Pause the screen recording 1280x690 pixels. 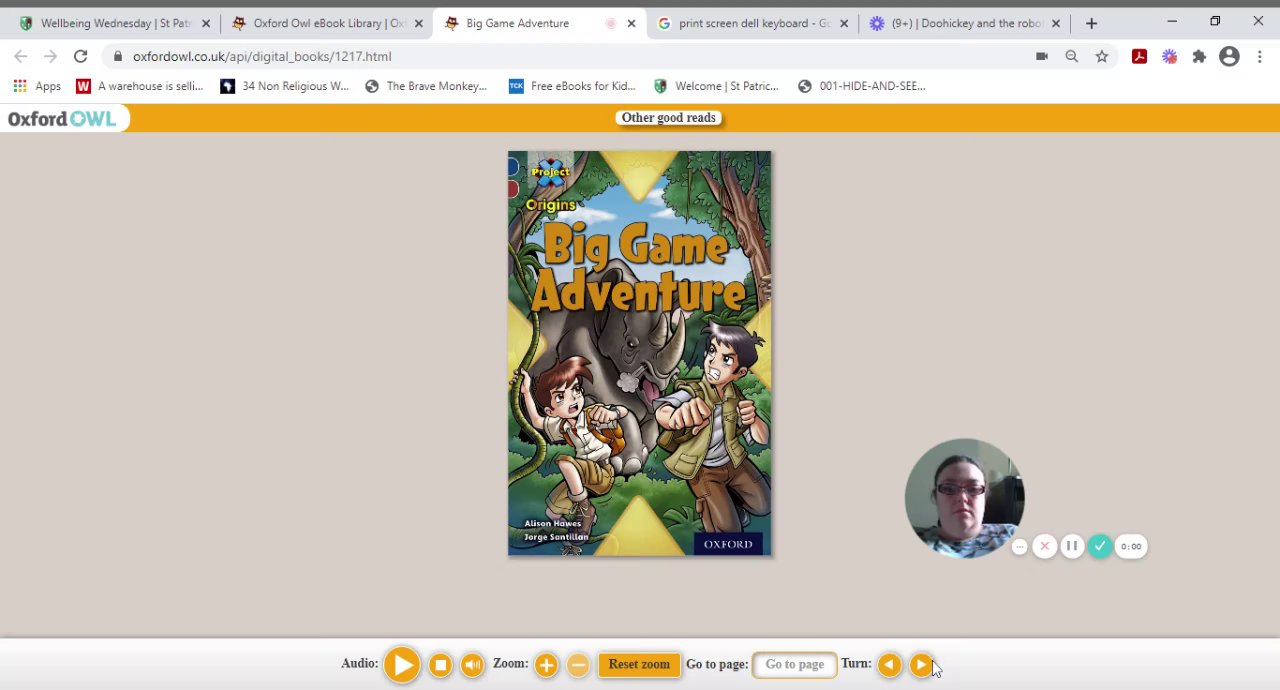[x=1071, y=546]
